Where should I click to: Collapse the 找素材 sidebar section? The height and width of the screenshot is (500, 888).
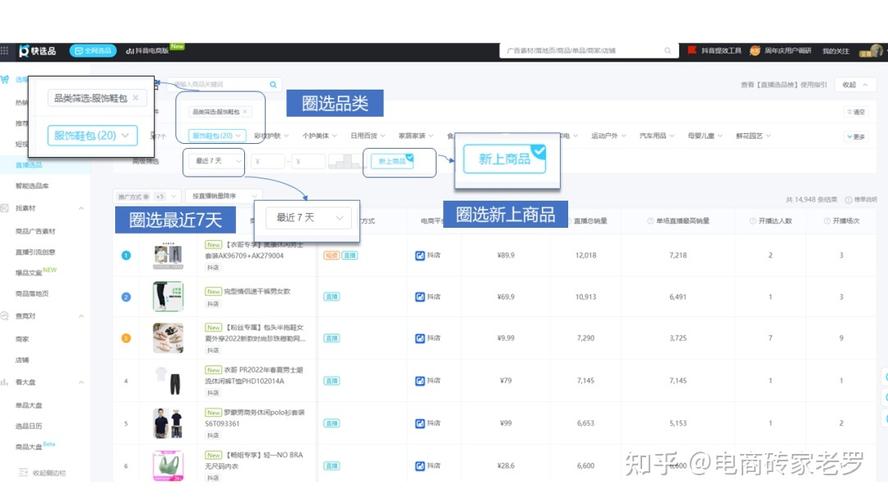81,208
